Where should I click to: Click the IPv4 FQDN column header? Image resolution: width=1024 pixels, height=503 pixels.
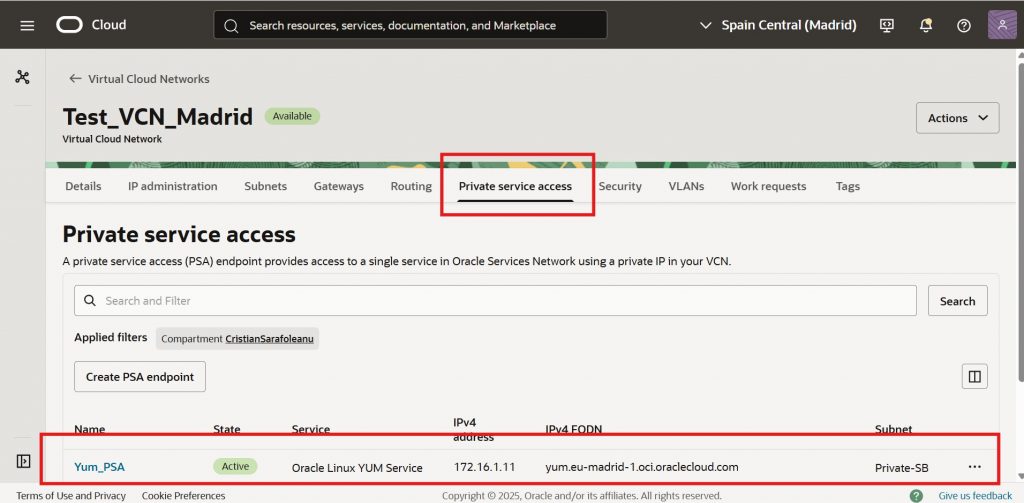(x=573, y=429)
